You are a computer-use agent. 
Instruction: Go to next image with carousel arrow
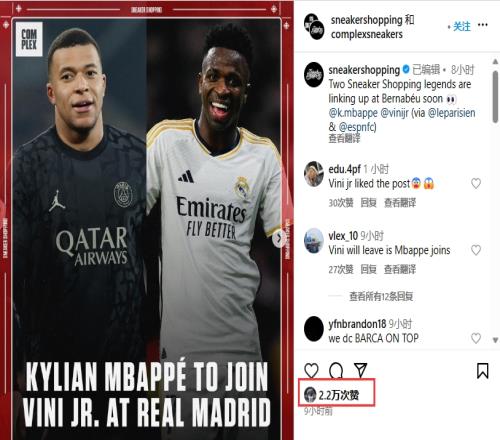(278, 238)
